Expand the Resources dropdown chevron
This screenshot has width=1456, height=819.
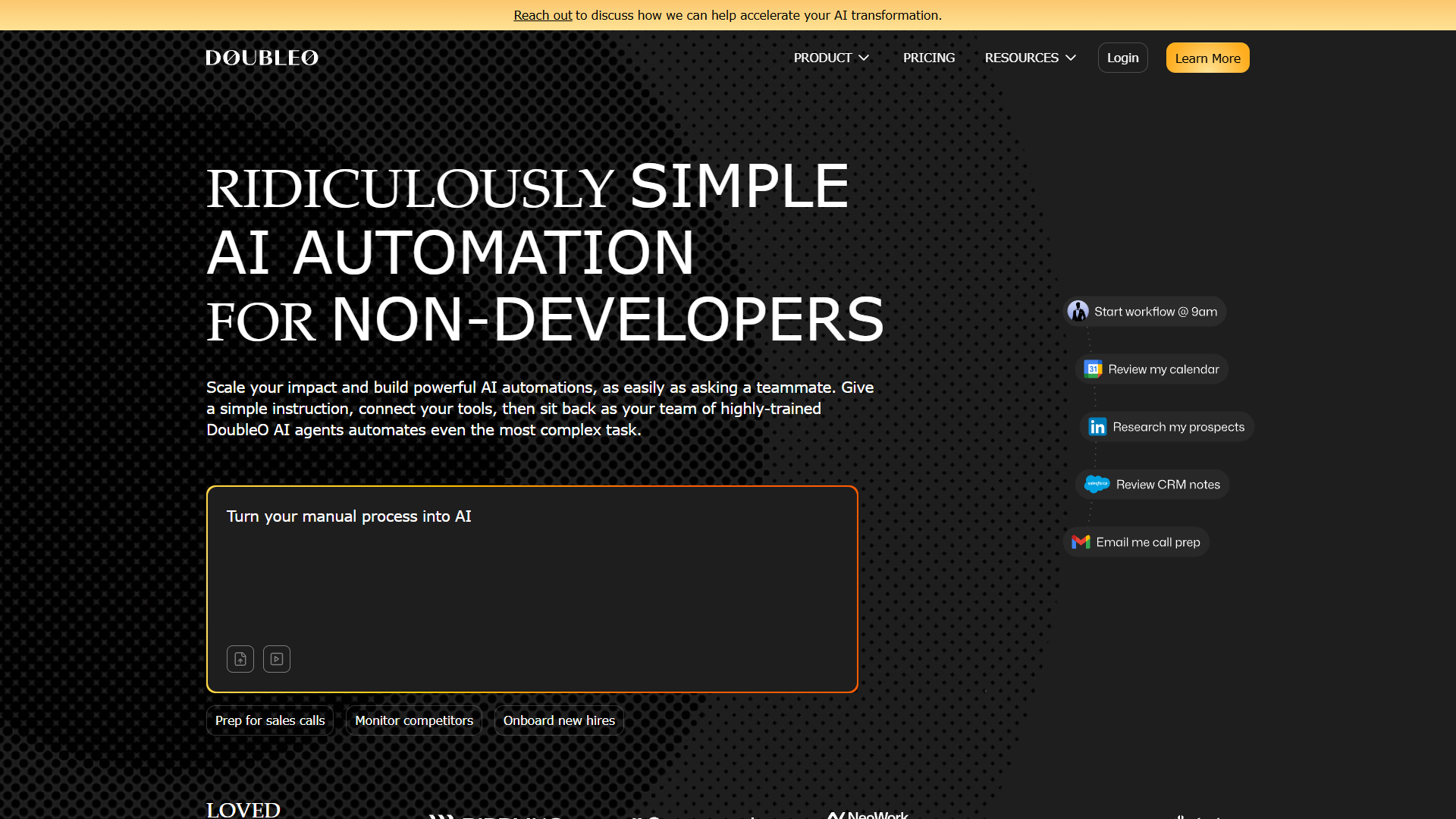click(1071, 58)
